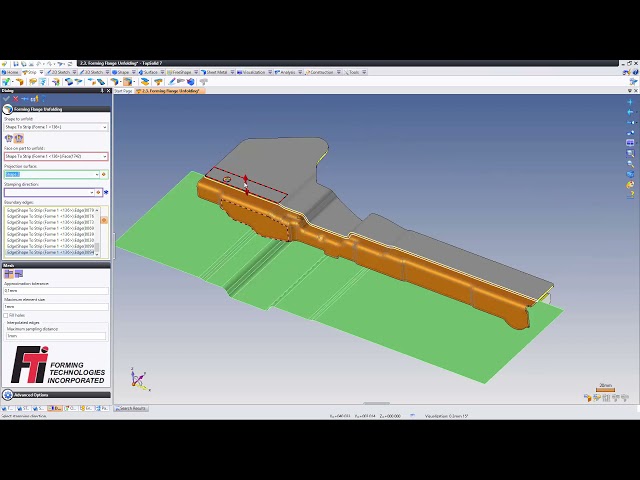Toggle the second shape selection mode button

tap(16, 138)
